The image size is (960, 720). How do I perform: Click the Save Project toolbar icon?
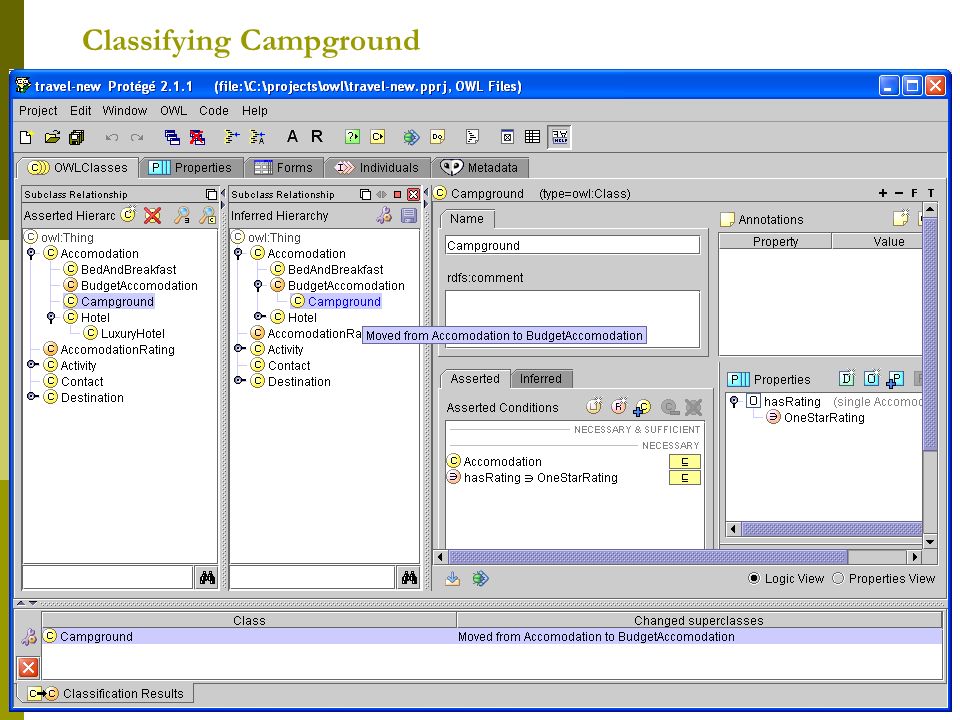tap(77, 137)
